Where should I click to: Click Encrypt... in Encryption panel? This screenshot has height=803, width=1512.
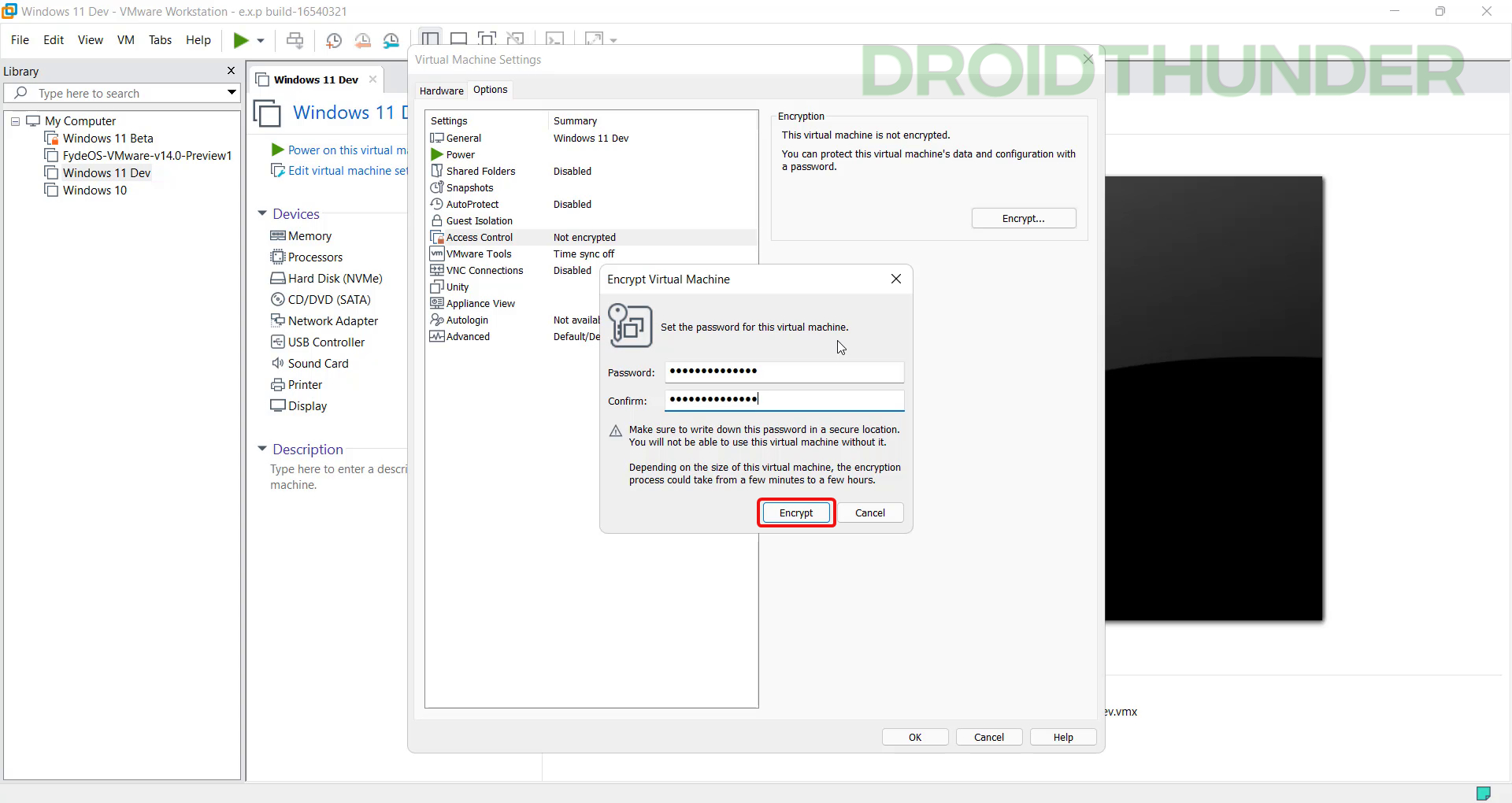point(1024,218)
